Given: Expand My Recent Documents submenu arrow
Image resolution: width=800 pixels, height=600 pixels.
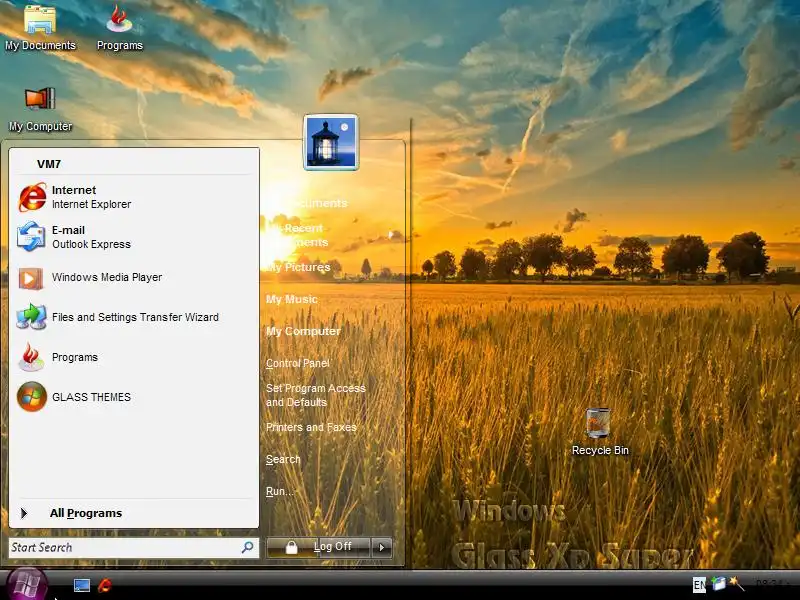Looking at the screenshot, I should (391, 235).
